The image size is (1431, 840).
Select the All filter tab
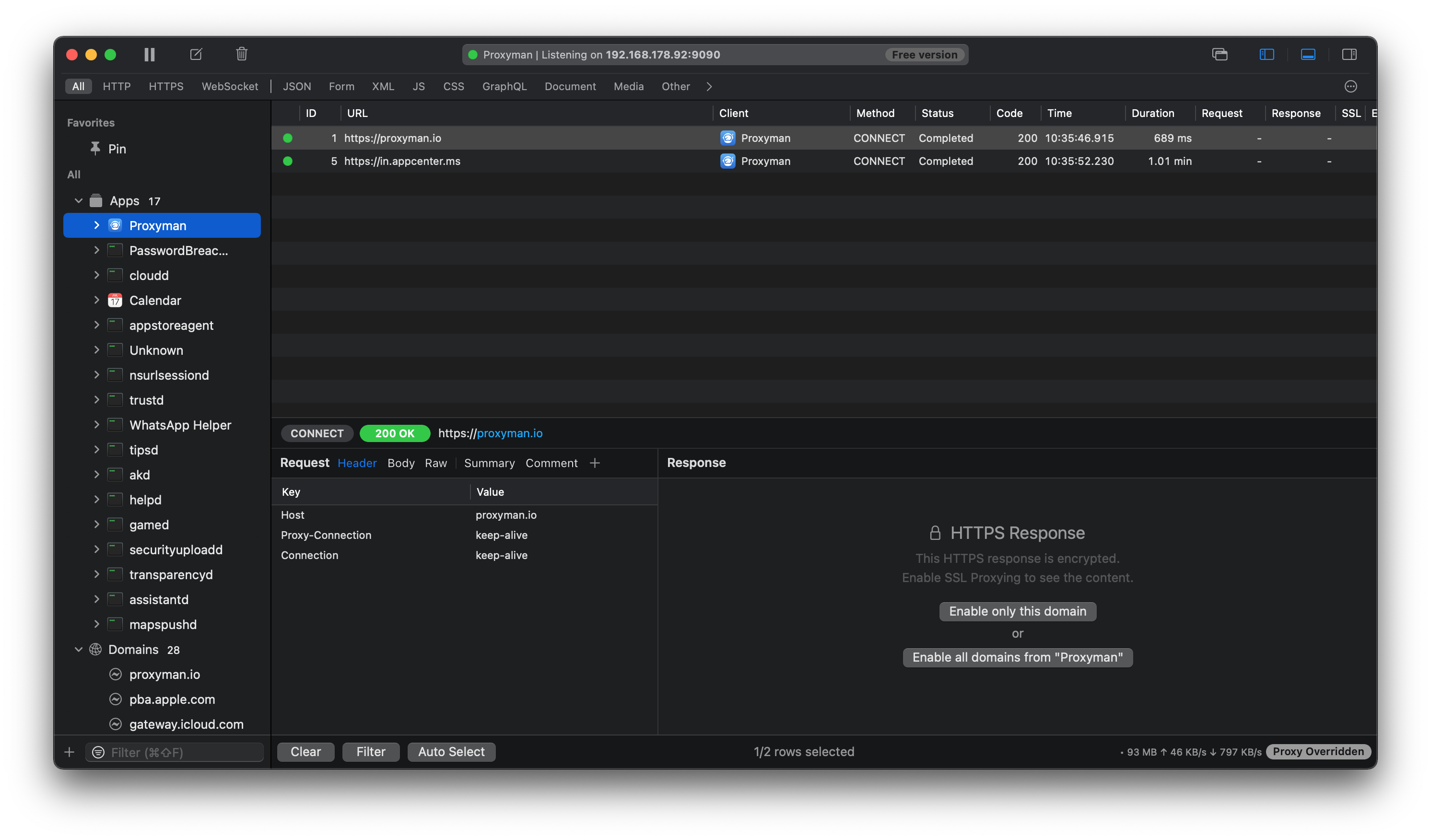pos(78,86)
